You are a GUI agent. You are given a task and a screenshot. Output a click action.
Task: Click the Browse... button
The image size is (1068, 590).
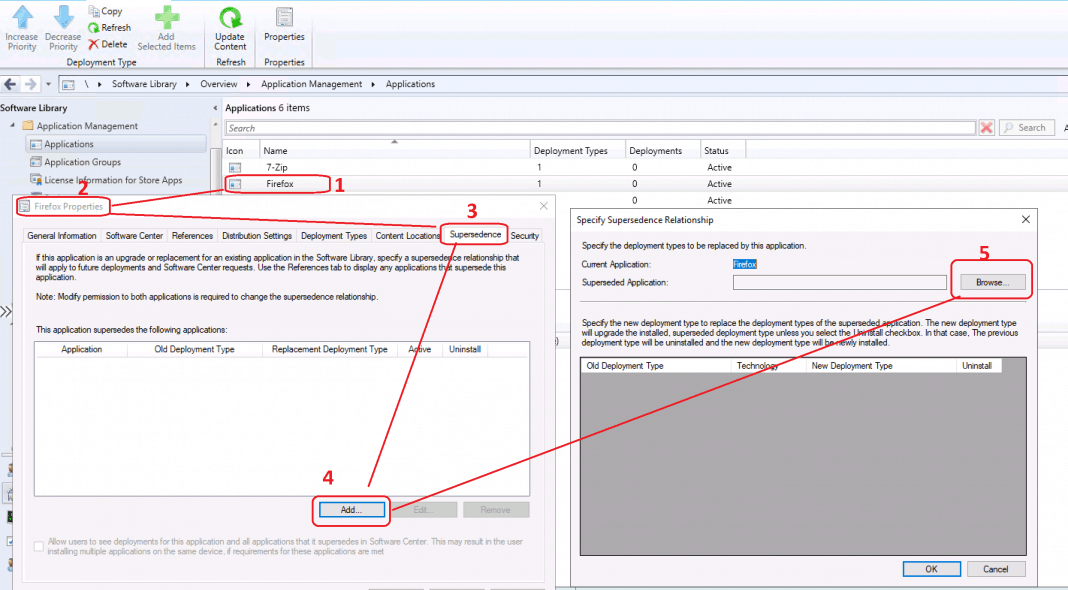993,283
